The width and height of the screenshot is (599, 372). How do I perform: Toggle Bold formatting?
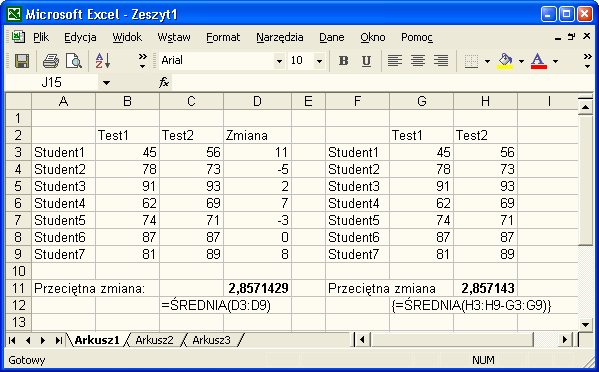point(343,60)
